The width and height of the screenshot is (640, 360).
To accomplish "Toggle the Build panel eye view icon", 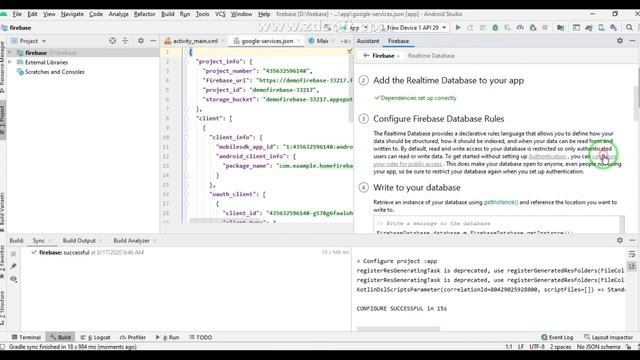I will pos(13,279).
